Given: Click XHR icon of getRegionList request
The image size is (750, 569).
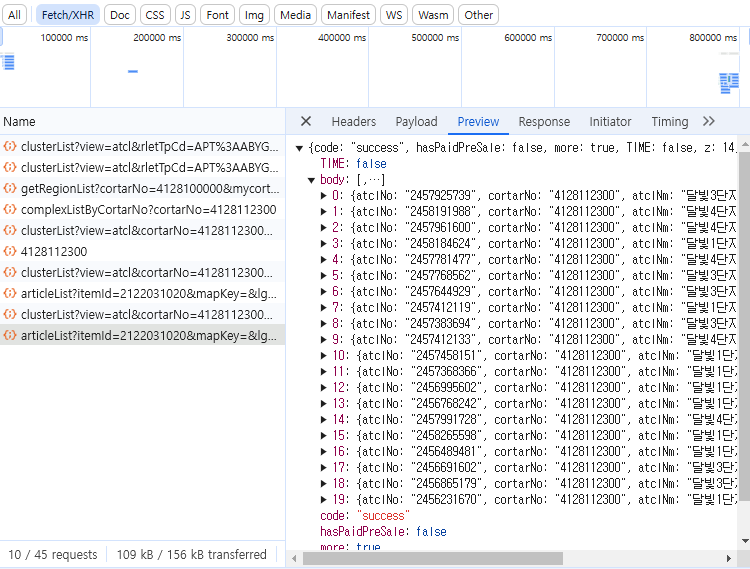Looking at the screenshot, I should (10, 188).
